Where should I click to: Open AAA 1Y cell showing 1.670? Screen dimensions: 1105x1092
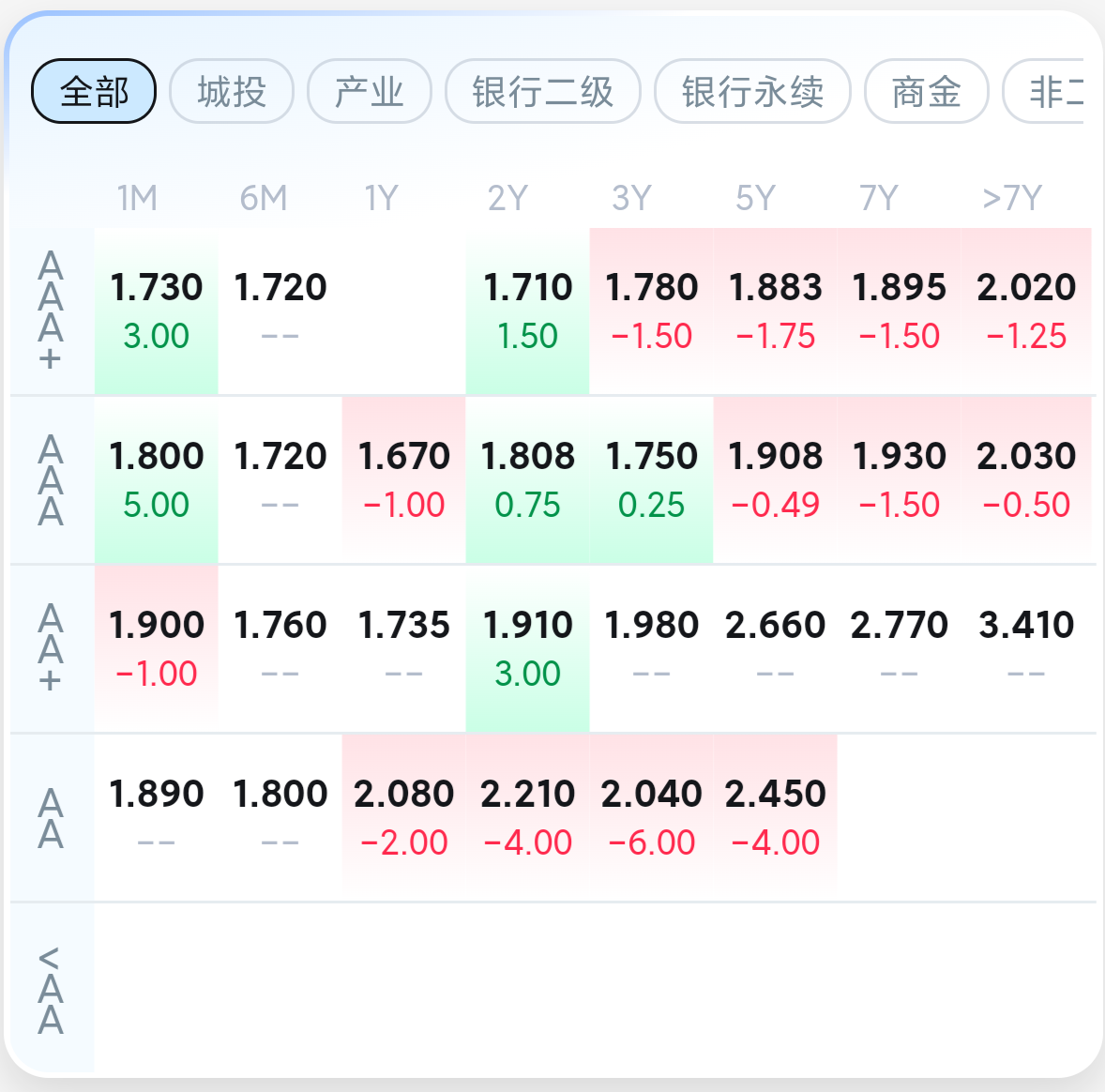pos(403,480)
